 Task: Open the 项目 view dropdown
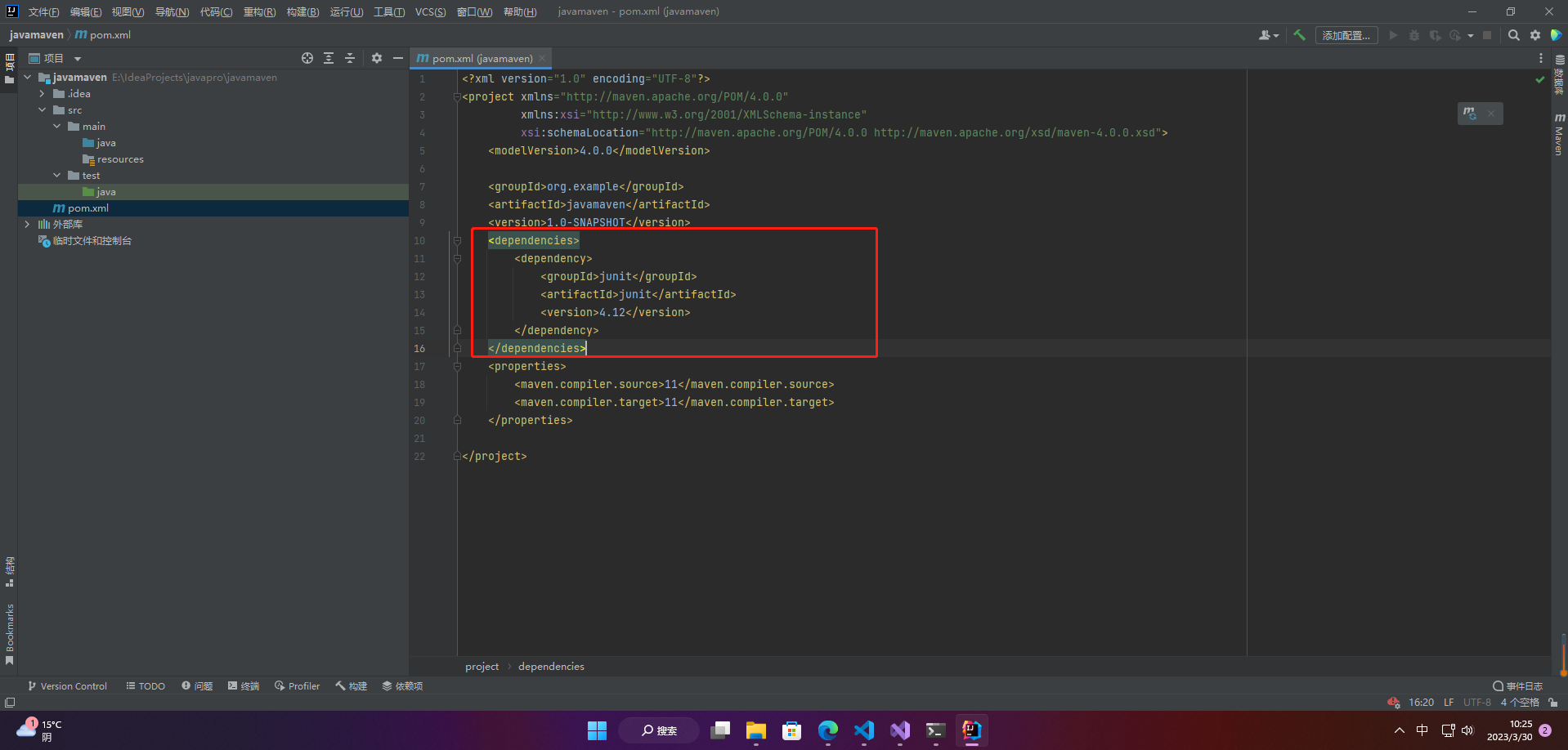78,59
